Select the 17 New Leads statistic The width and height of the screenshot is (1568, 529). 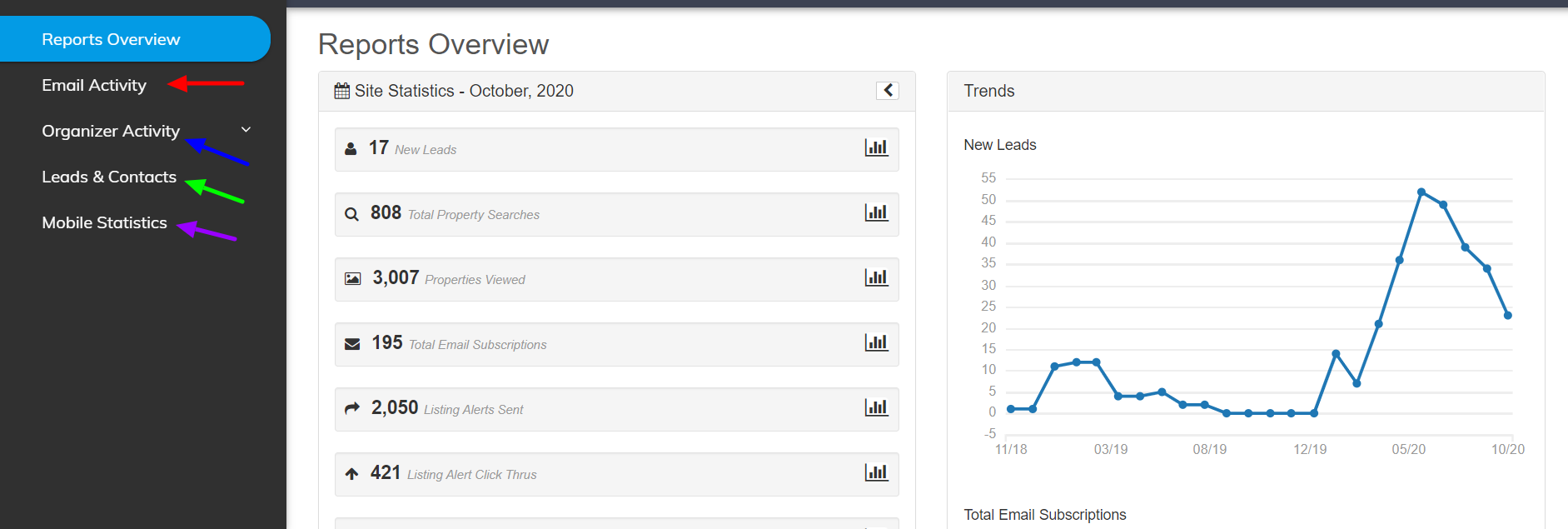pyautogui.click(x=617, y=149)
